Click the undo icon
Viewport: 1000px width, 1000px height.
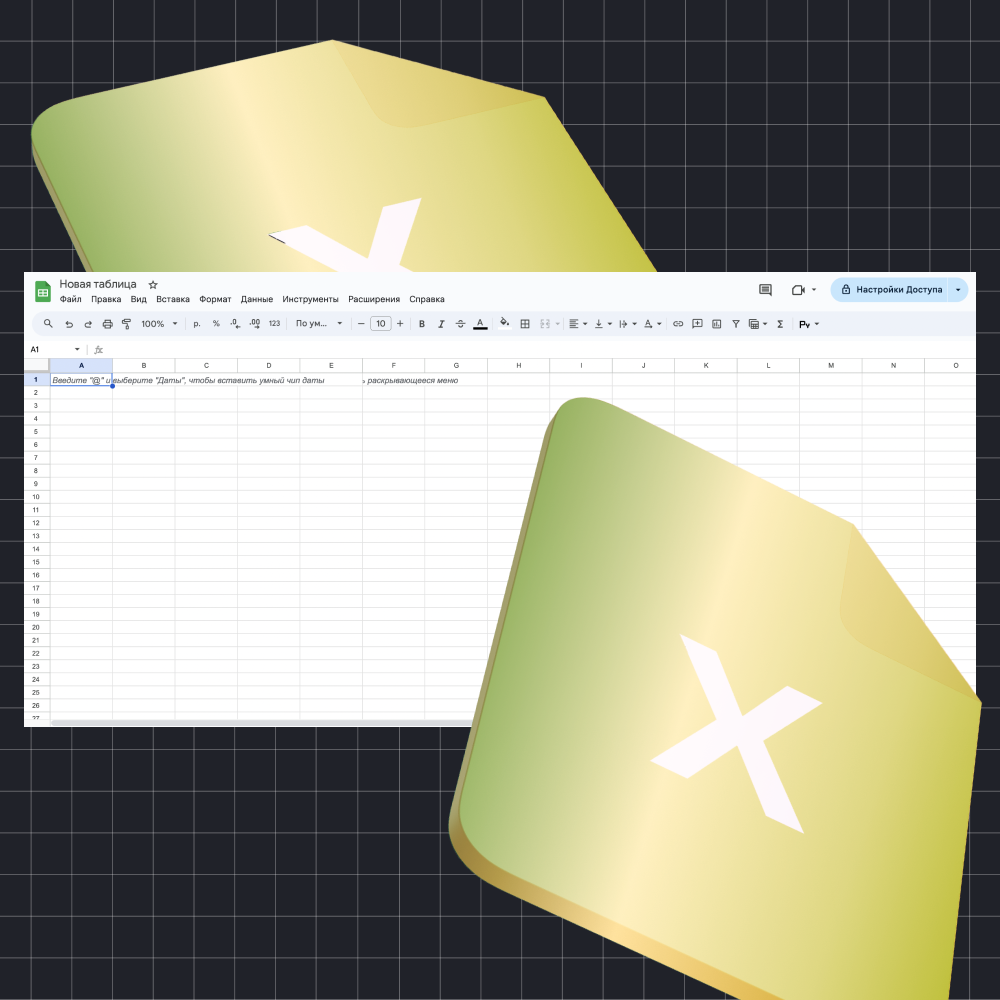coord(68,324)
